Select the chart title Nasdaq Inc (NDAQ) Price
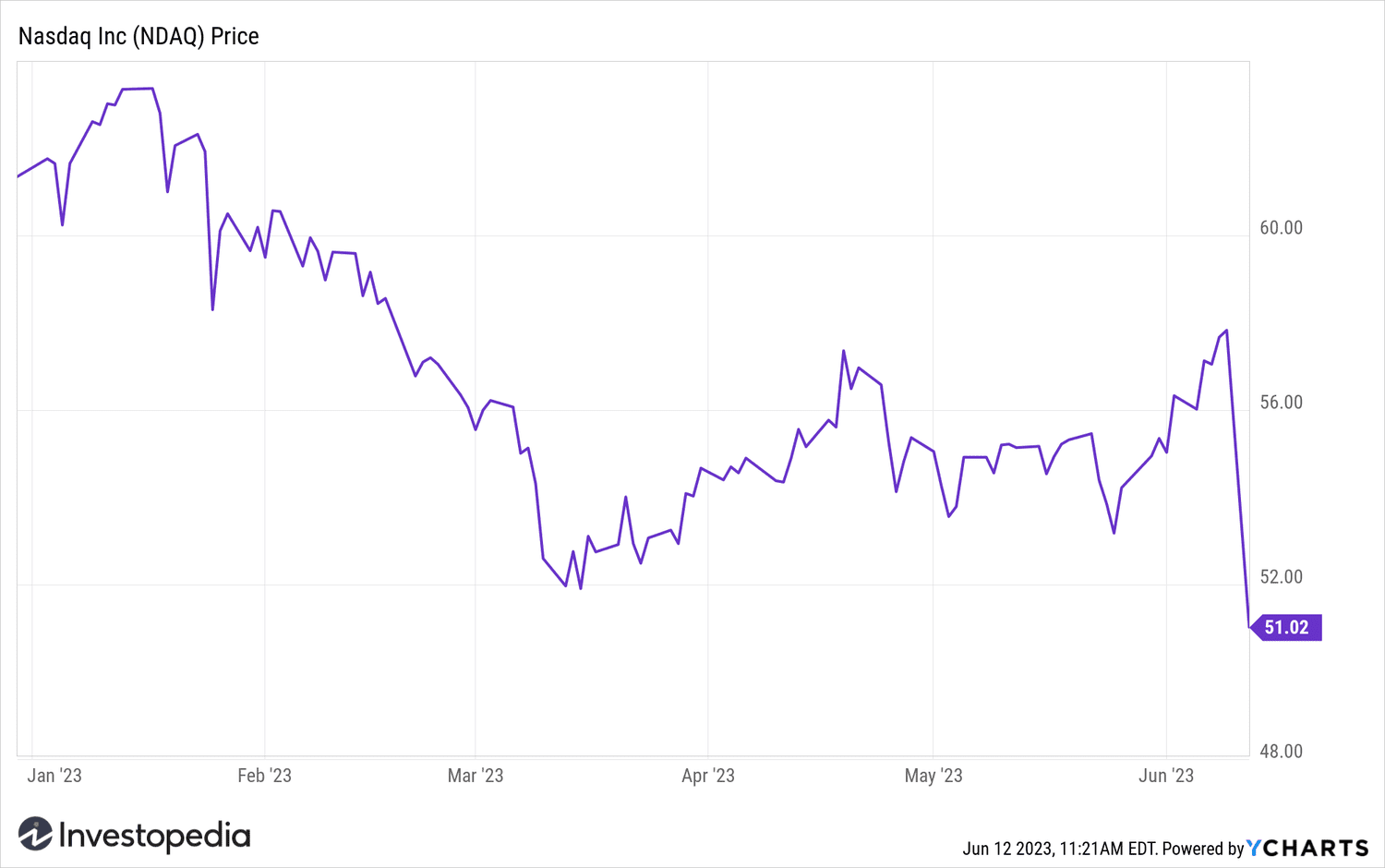 [138, 36]
